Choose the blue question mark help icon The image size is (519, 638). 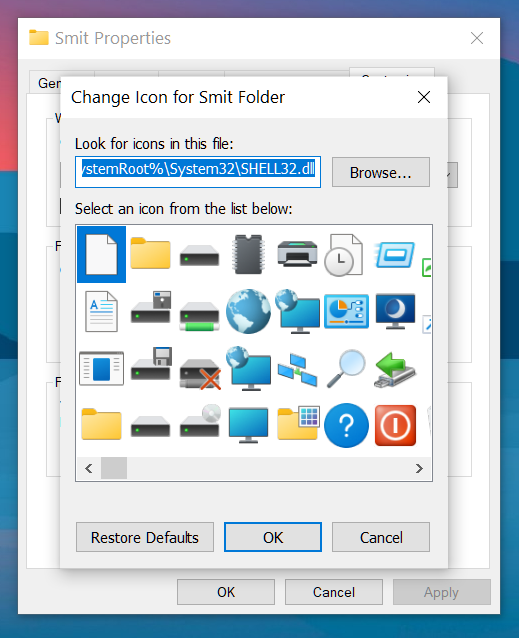pyautogui.click(x=347, y=426)
